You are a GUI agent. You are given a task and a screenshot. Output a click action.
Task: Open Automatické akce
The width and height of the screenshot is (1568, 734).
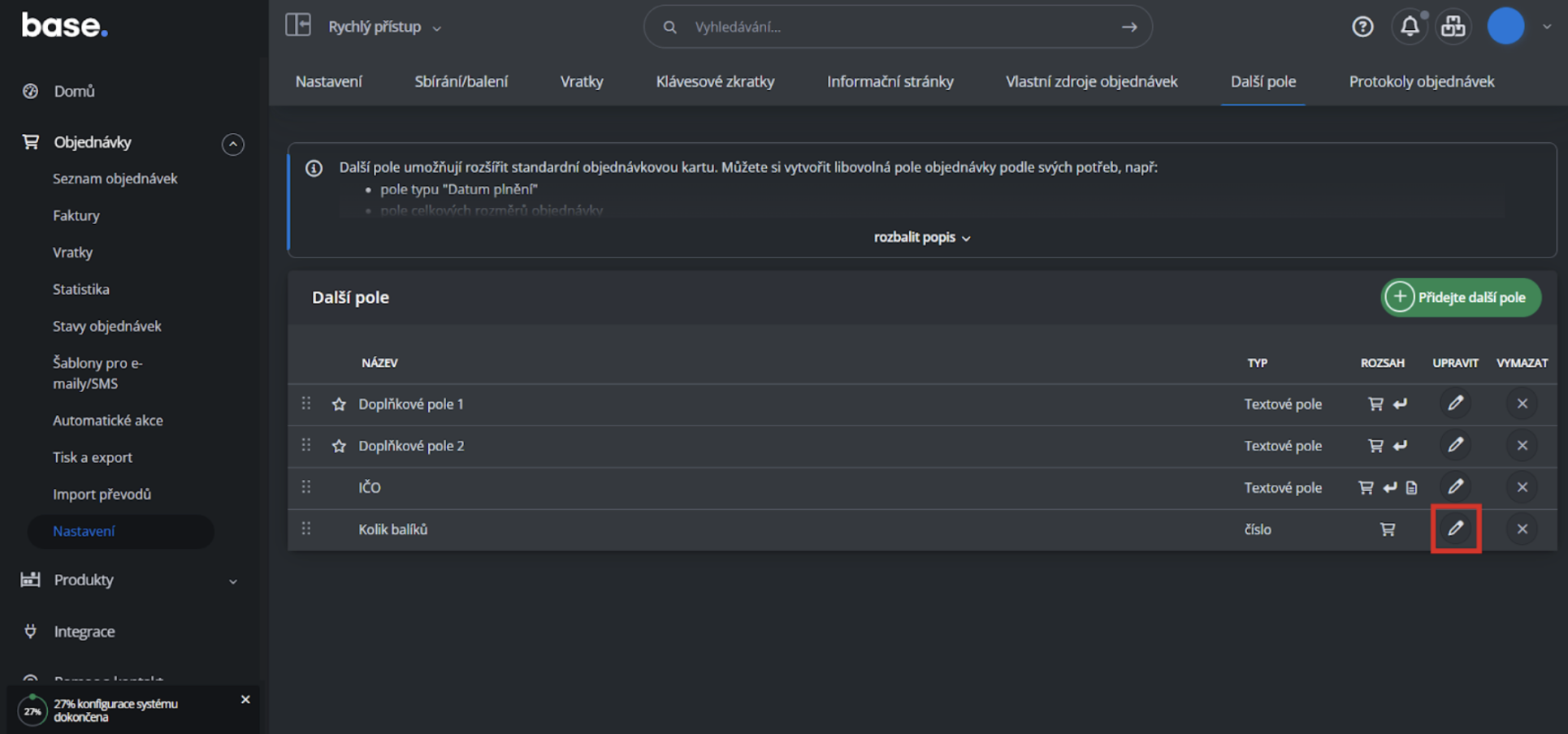(108, 421)
